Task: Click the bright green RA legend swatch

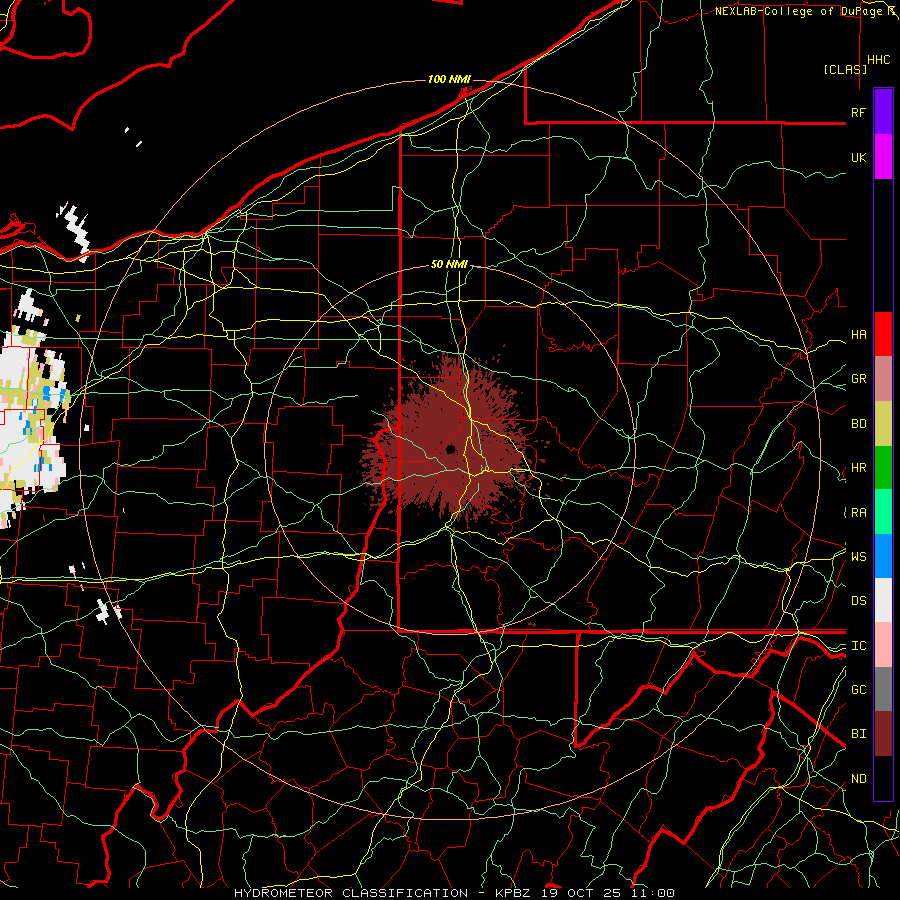Action: point(883,512)
